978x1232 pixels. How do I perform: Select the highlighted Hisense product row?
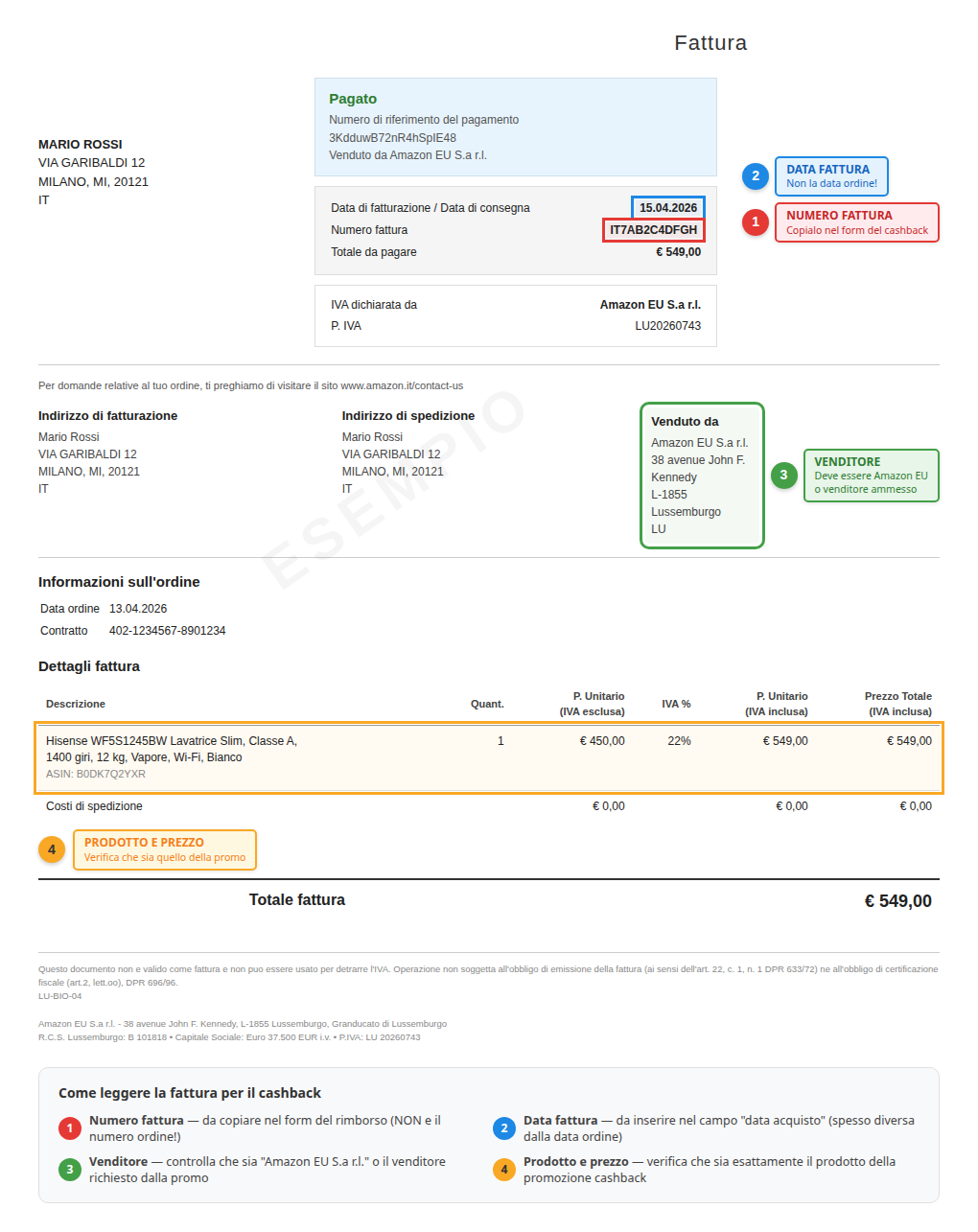click(x=489, y=756)
